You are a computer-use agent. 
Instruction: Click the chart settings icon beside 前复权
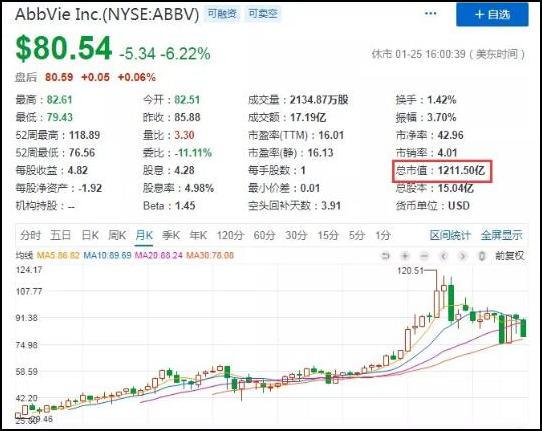click(482, 256)
